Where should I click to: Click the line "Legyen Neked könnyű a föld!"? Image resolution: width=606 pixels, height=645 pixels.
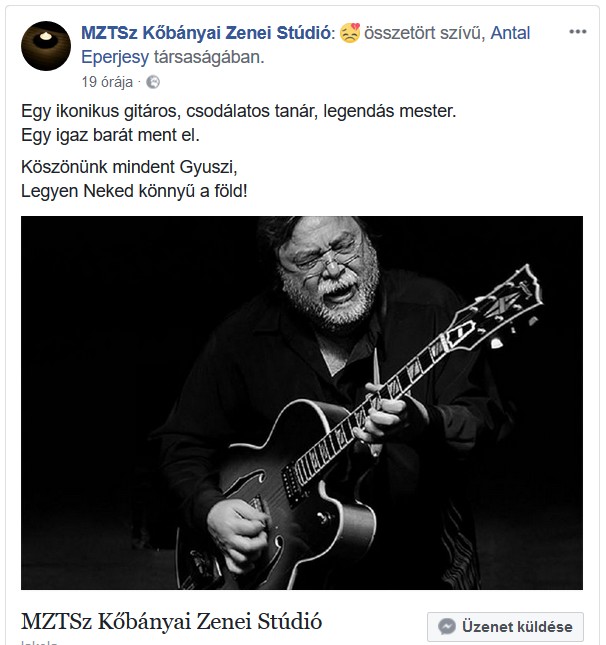[134, 188]
